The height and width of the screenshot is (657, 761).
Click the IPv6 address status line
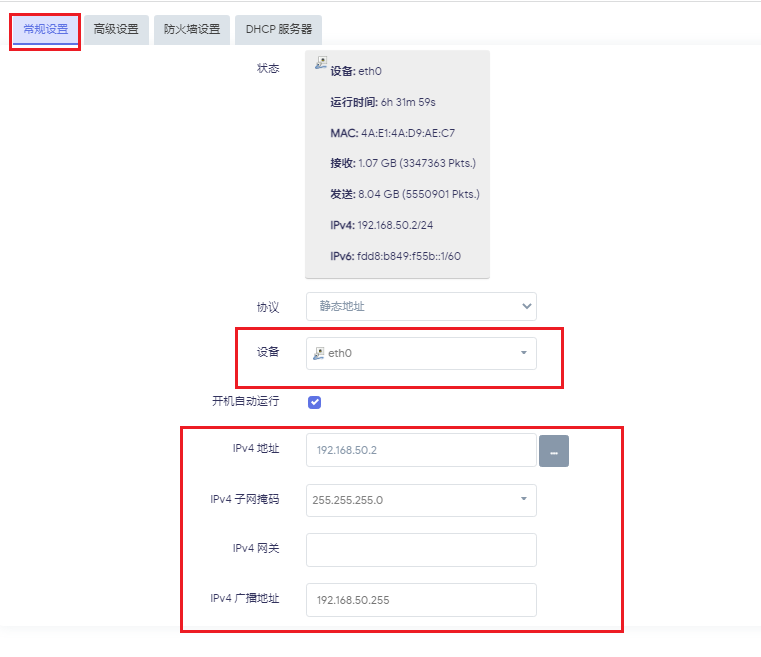click(x=395, y=256)
